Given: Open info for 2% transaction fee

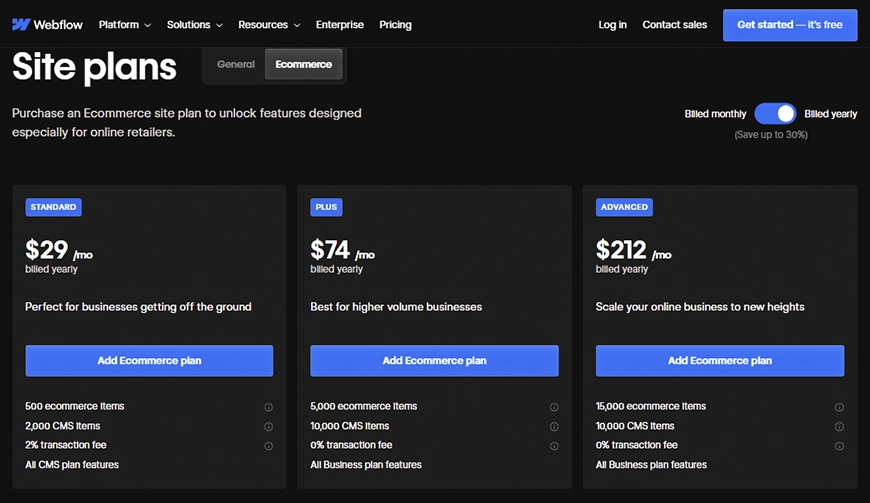Looking at the screenshot, I should tap(269, 446).
